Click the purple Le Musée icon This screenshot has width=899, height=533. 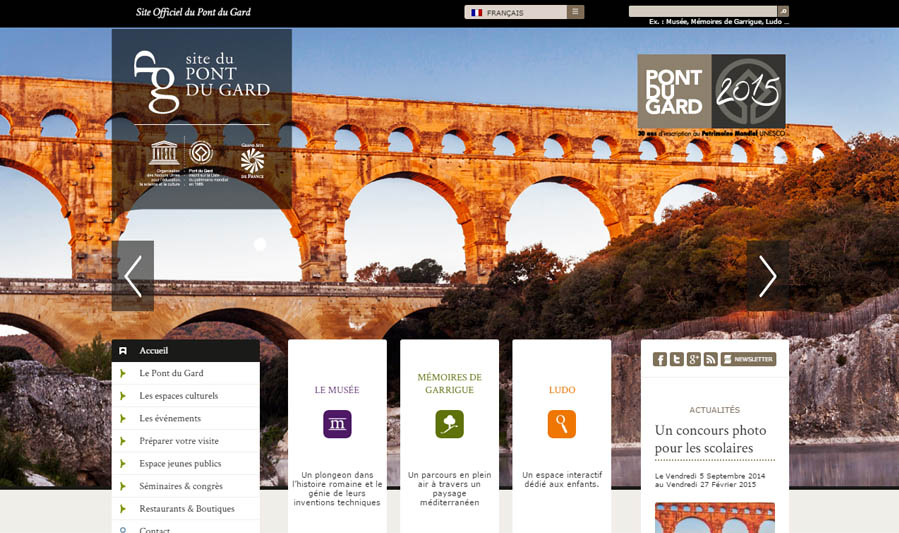point(337,424)
